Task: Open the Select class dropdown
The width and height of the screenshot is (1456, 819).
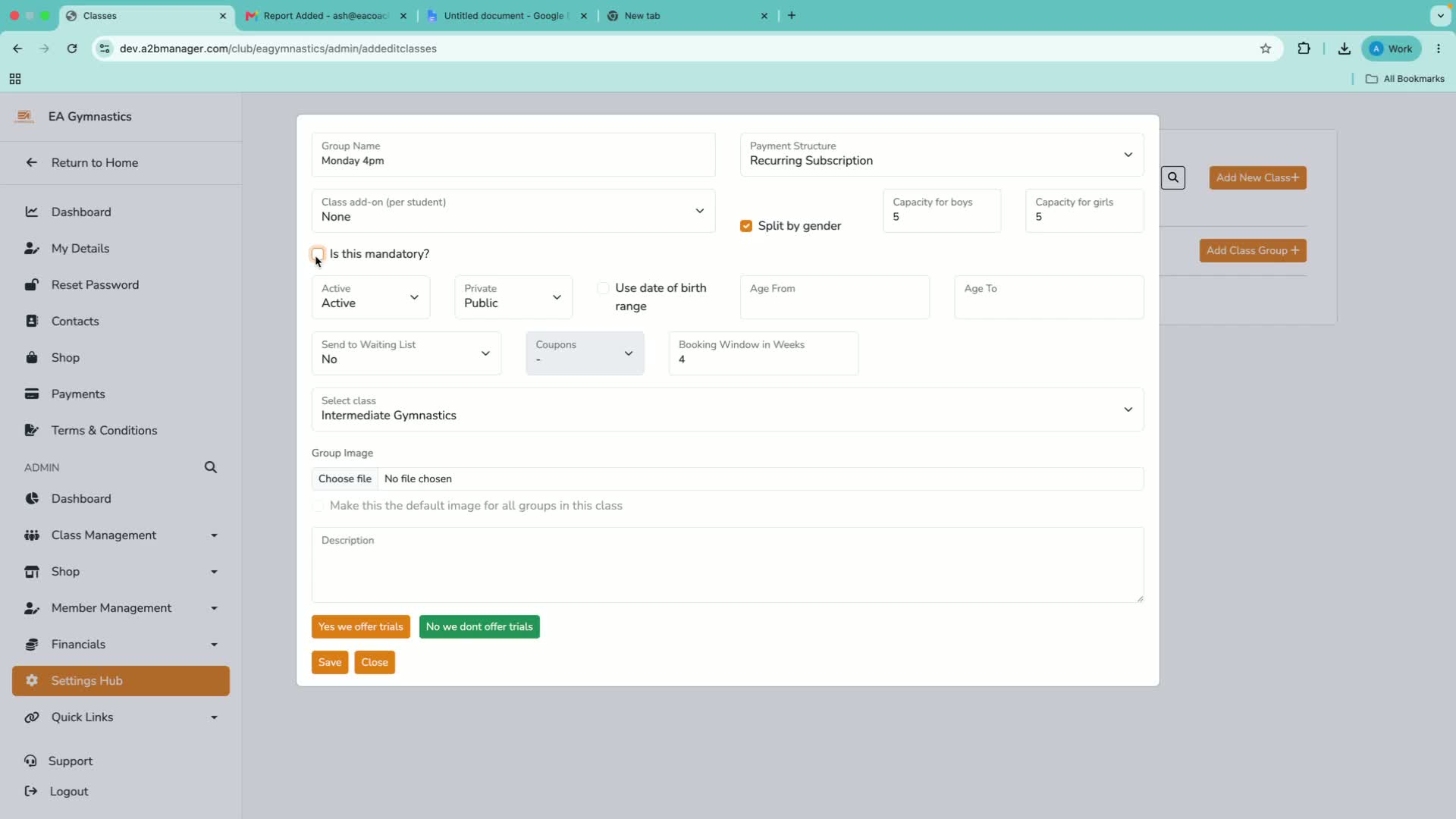Action: click(x=727, y=409)
